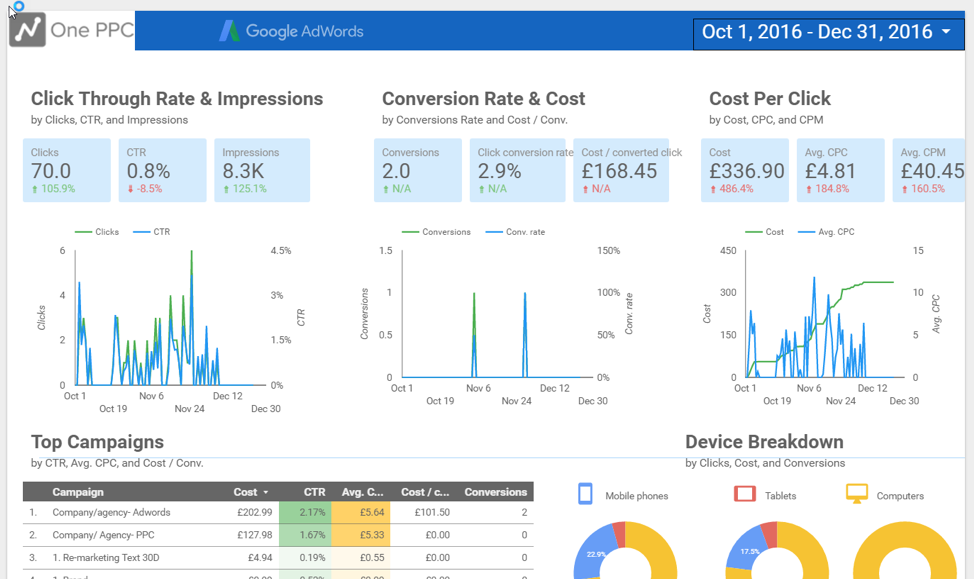Click the green 2.17% CTR cell
974x579 pixels.
[305, 512]
